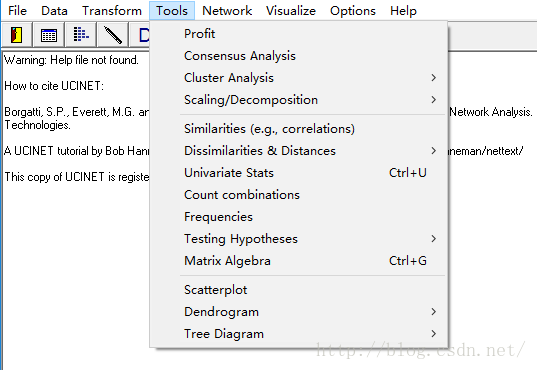Choose Consensus Analysis menu entry

coord(299,56)
